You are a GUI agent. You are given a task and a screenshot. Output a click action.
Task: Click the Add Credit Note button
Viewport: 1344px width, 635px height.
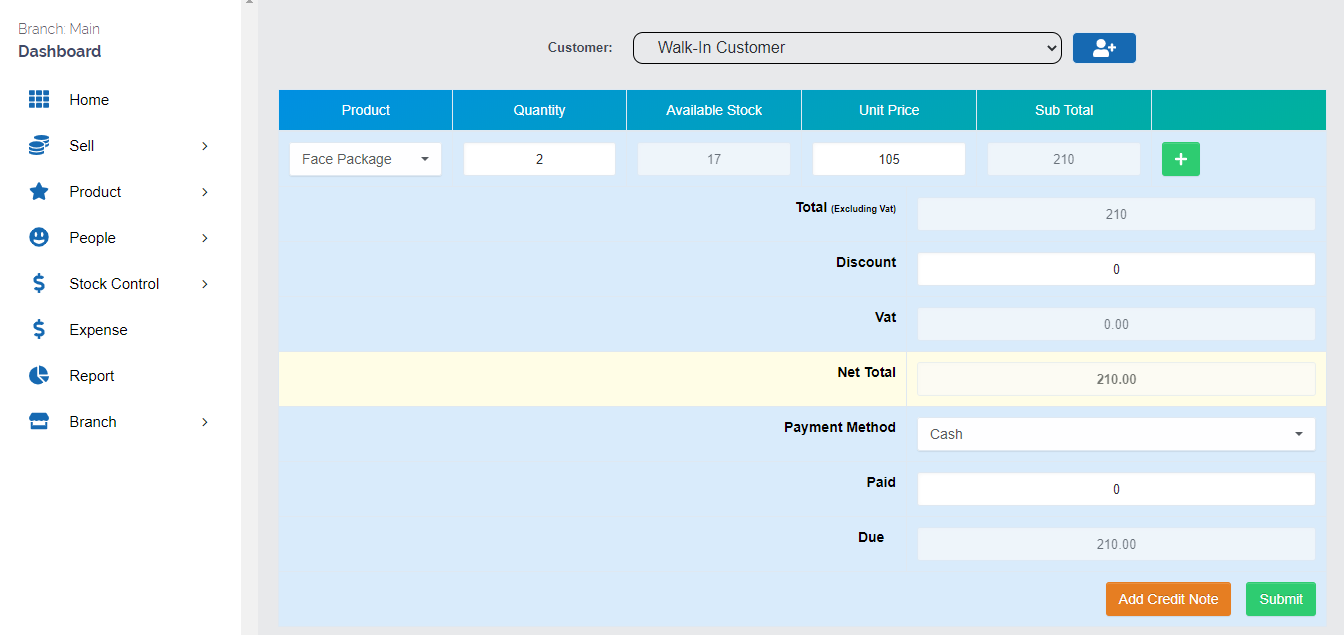1168,599
